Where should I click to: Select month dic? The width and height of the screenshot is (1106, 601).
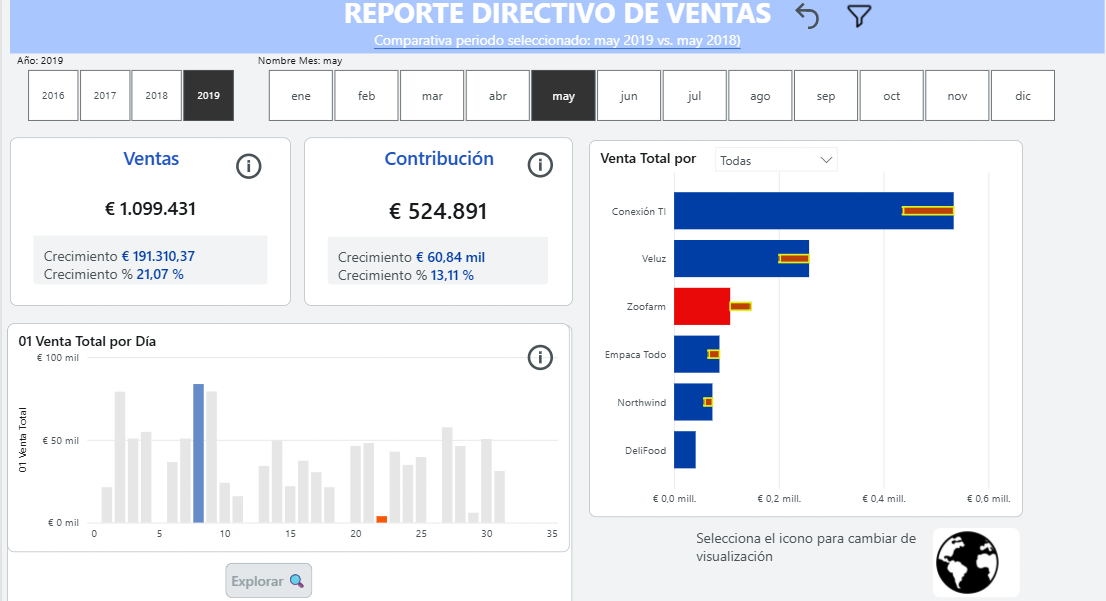click(1023, 95)
